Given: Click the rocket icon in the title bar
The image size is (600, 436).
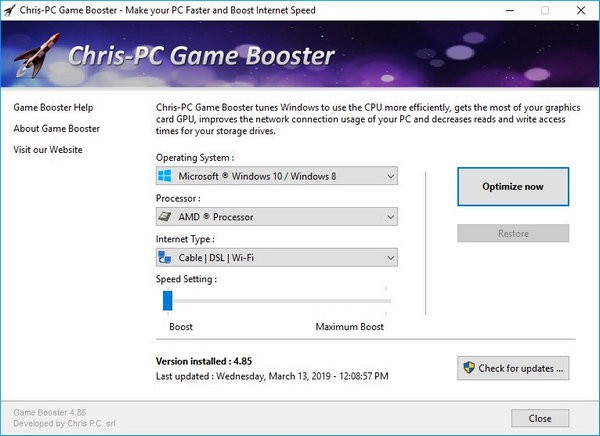Looking at the screenshot, I should 9,10.
